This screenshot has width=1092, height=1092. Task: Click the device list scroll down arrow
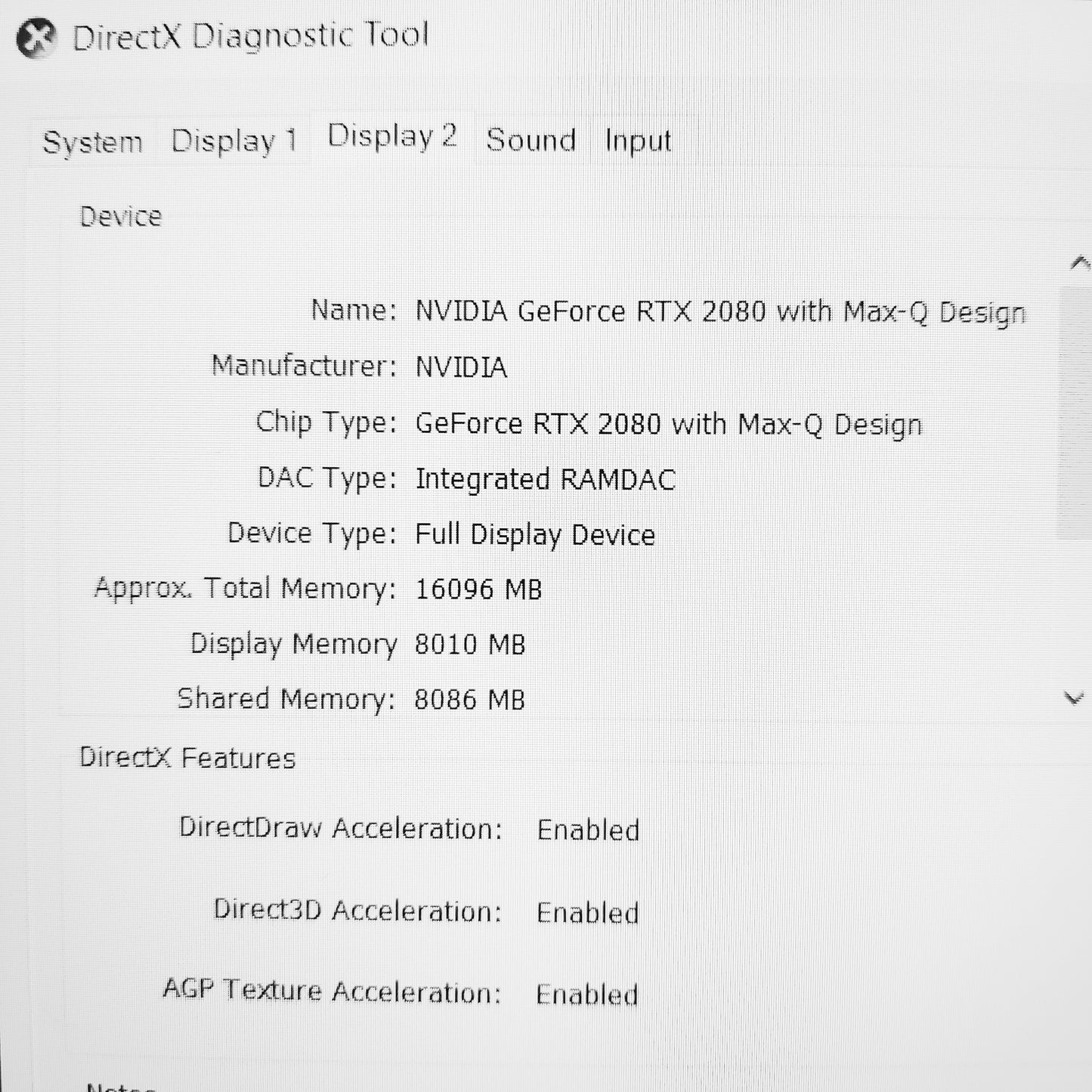tap(1073, 698)
